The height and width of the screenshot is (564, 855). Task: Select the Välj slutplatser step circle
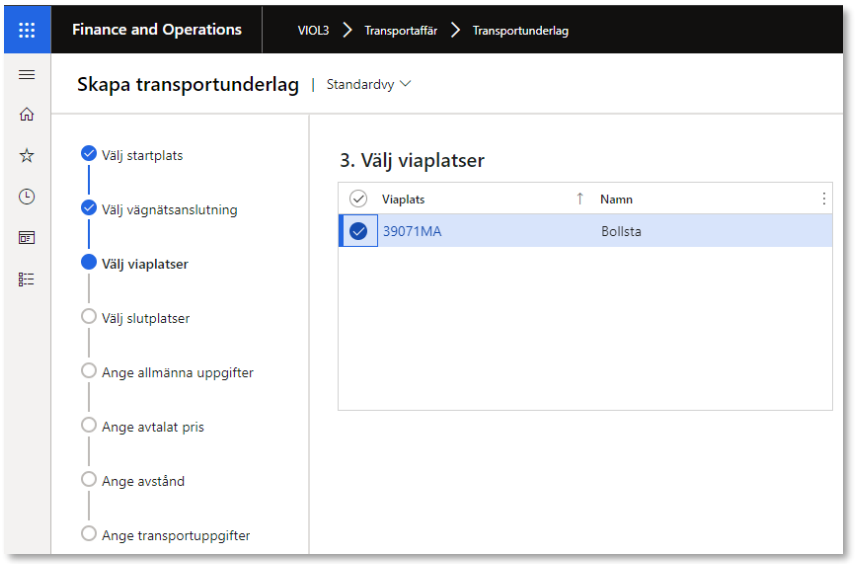pos(89,316)
